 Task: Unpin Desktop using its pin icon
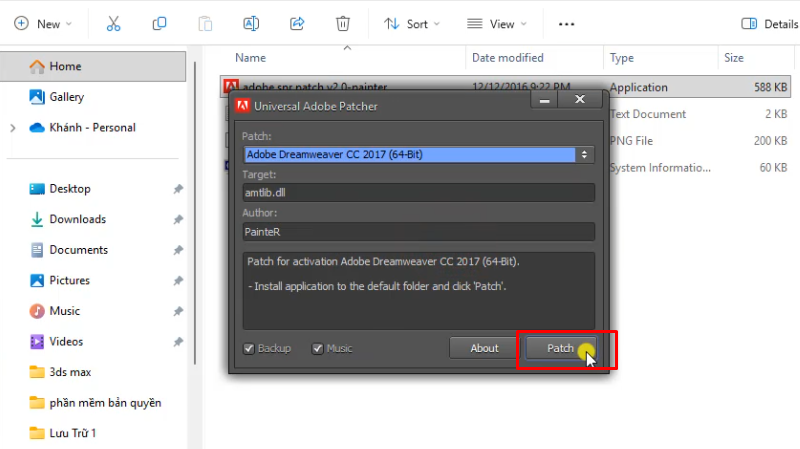pos(178,189)
